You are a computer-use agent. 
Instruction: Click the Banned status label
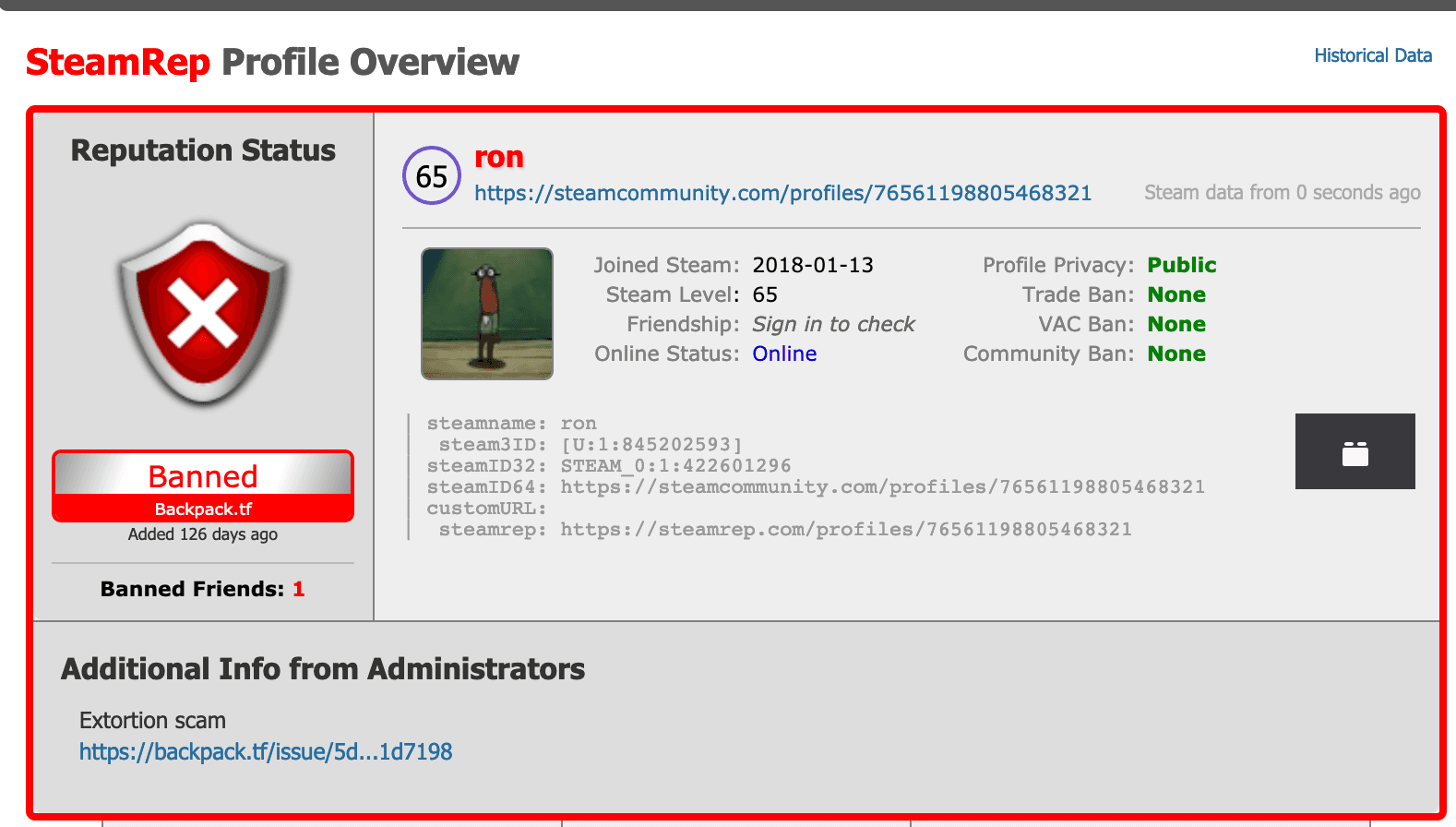(203, 476)
